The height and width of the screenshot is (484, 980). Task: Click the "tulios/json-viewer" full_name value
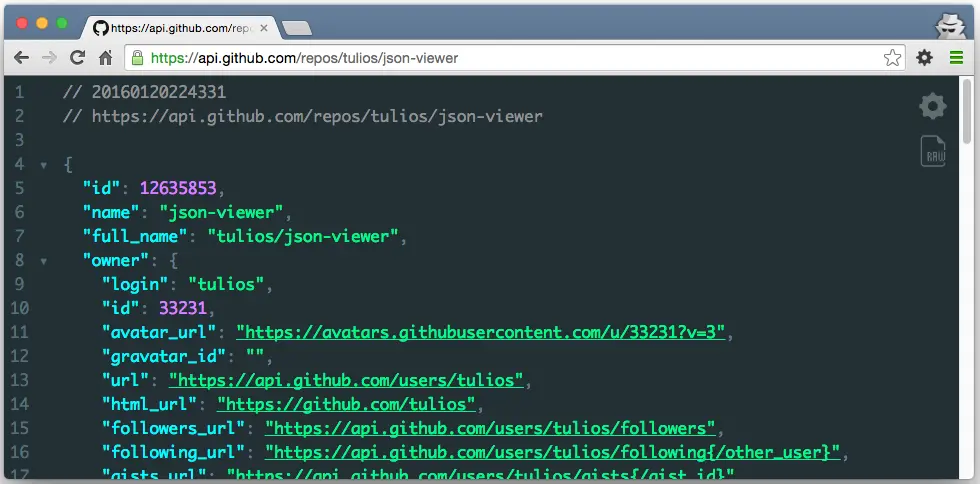point(303,236)
